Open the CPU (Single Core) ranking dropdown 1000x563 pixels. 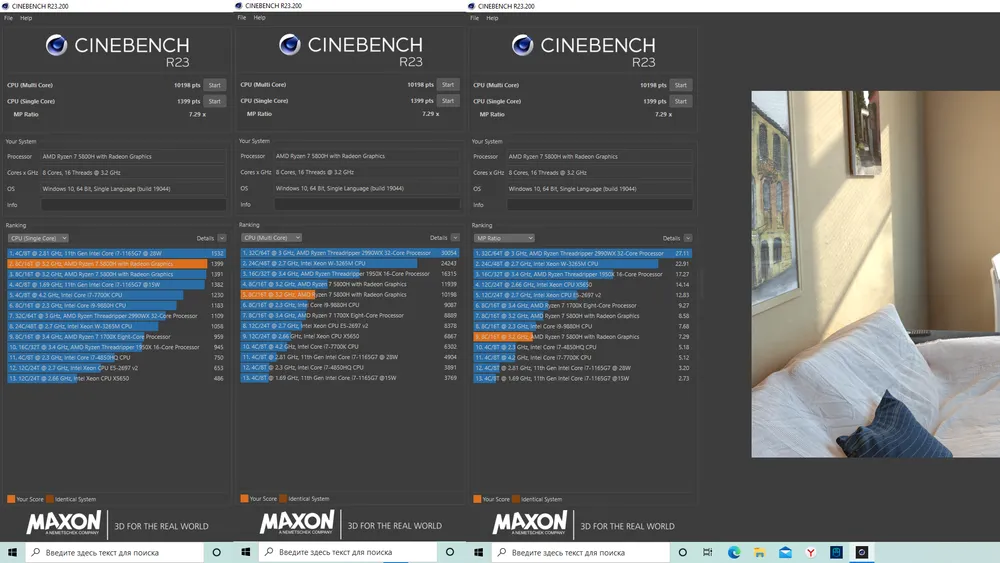point(38,238)
